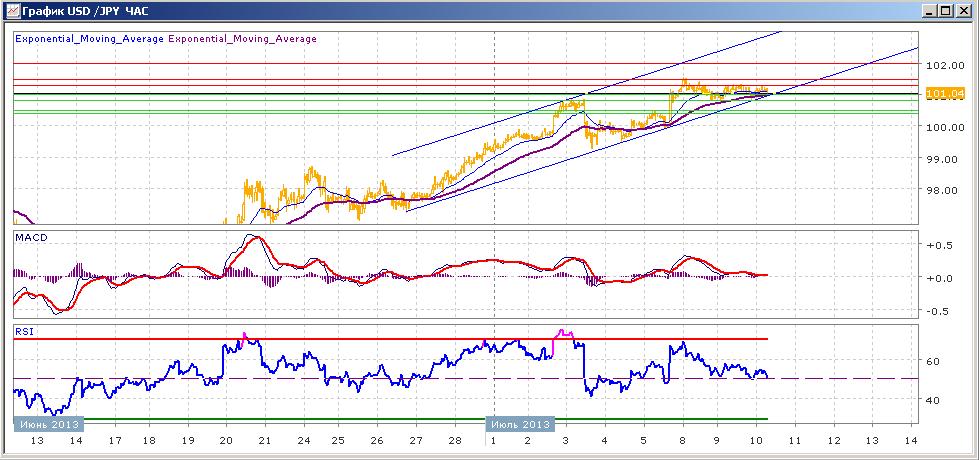Close the USD/JPY chart window
Viewport: 979px width, 460px height.
click(963, 11)
